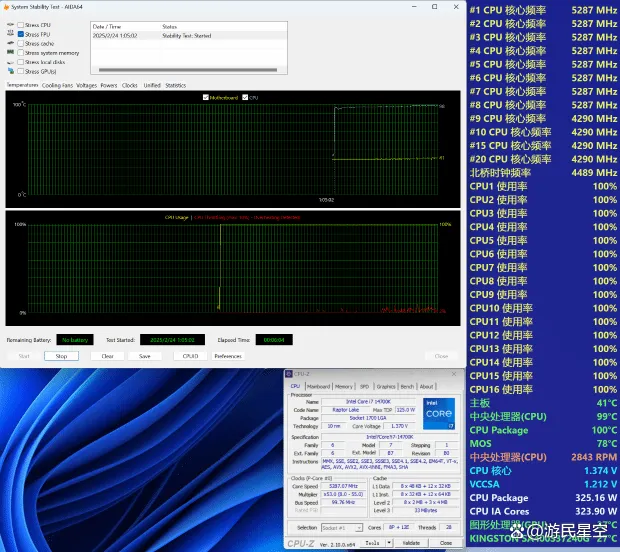Tick the Stress system memory checkbox
Image resolution: width=620 pixels, height=552 pixels.
21,53
